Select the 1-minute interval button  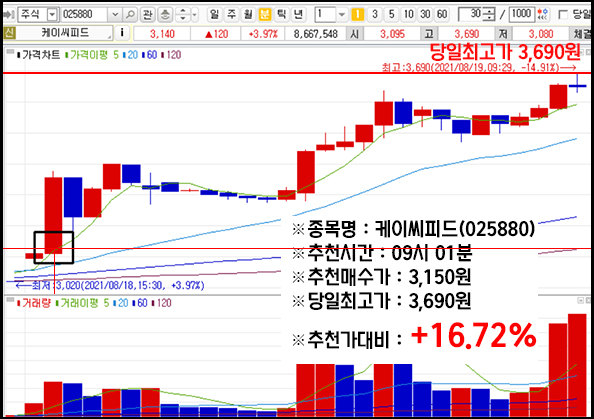(357, 14)
